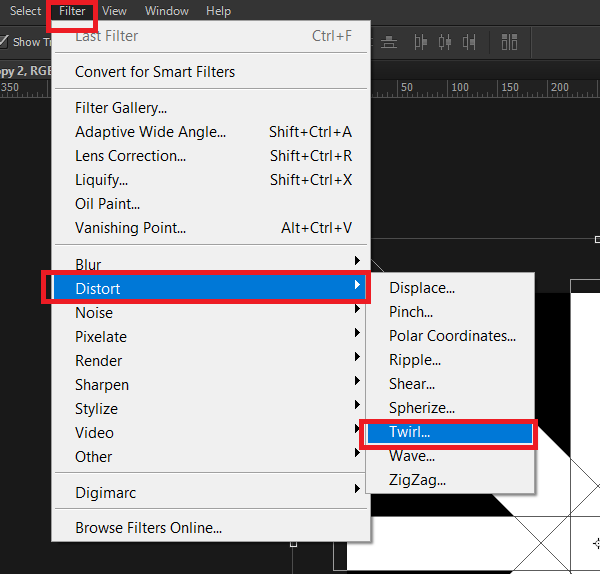Click the Distribute Bottom Edges icon
This screenshot has width=600, height=574.
coord(389,42)
